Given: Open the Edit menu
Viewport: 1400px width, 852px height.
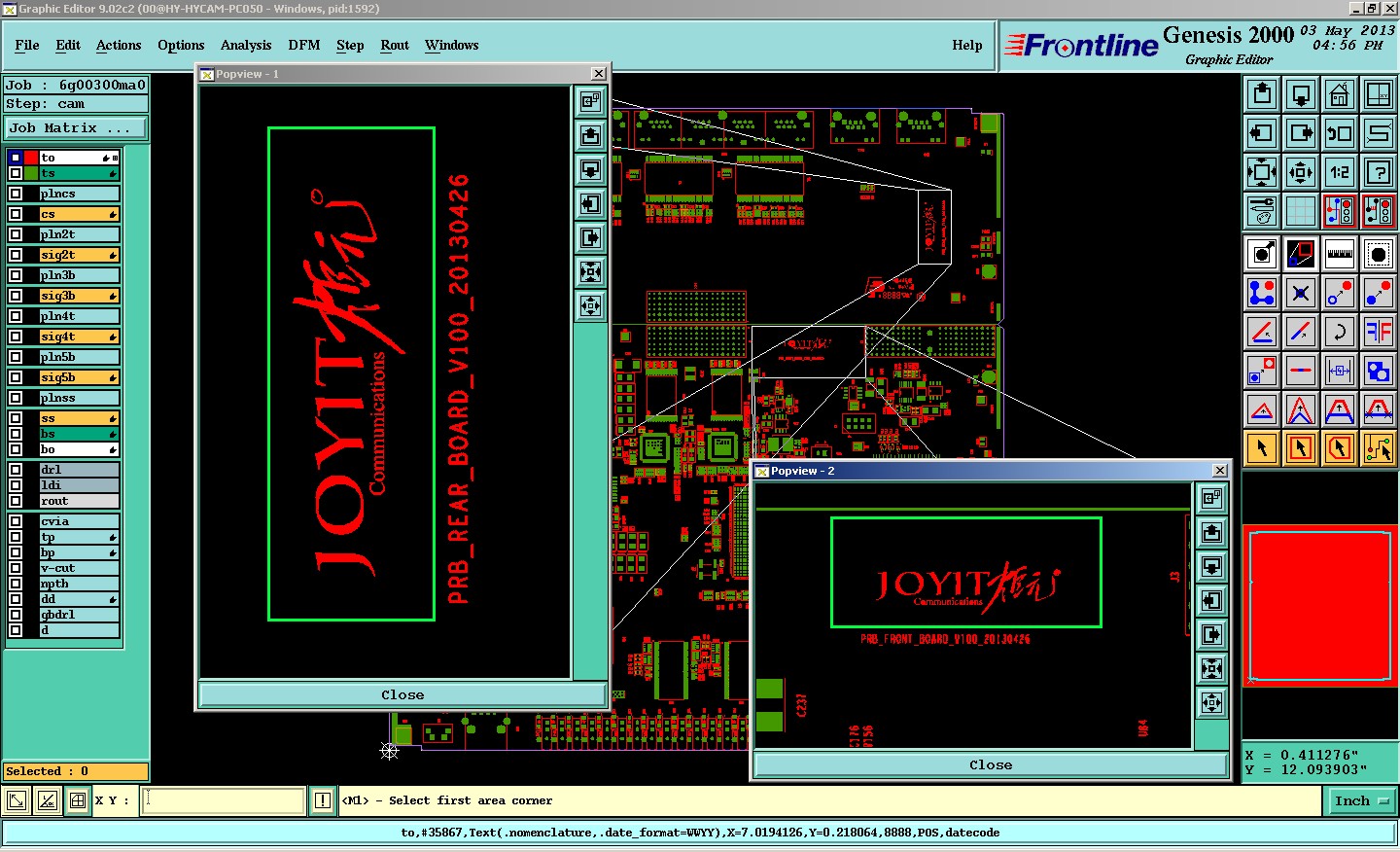Looking at the screenshot, I should (68, 45).
